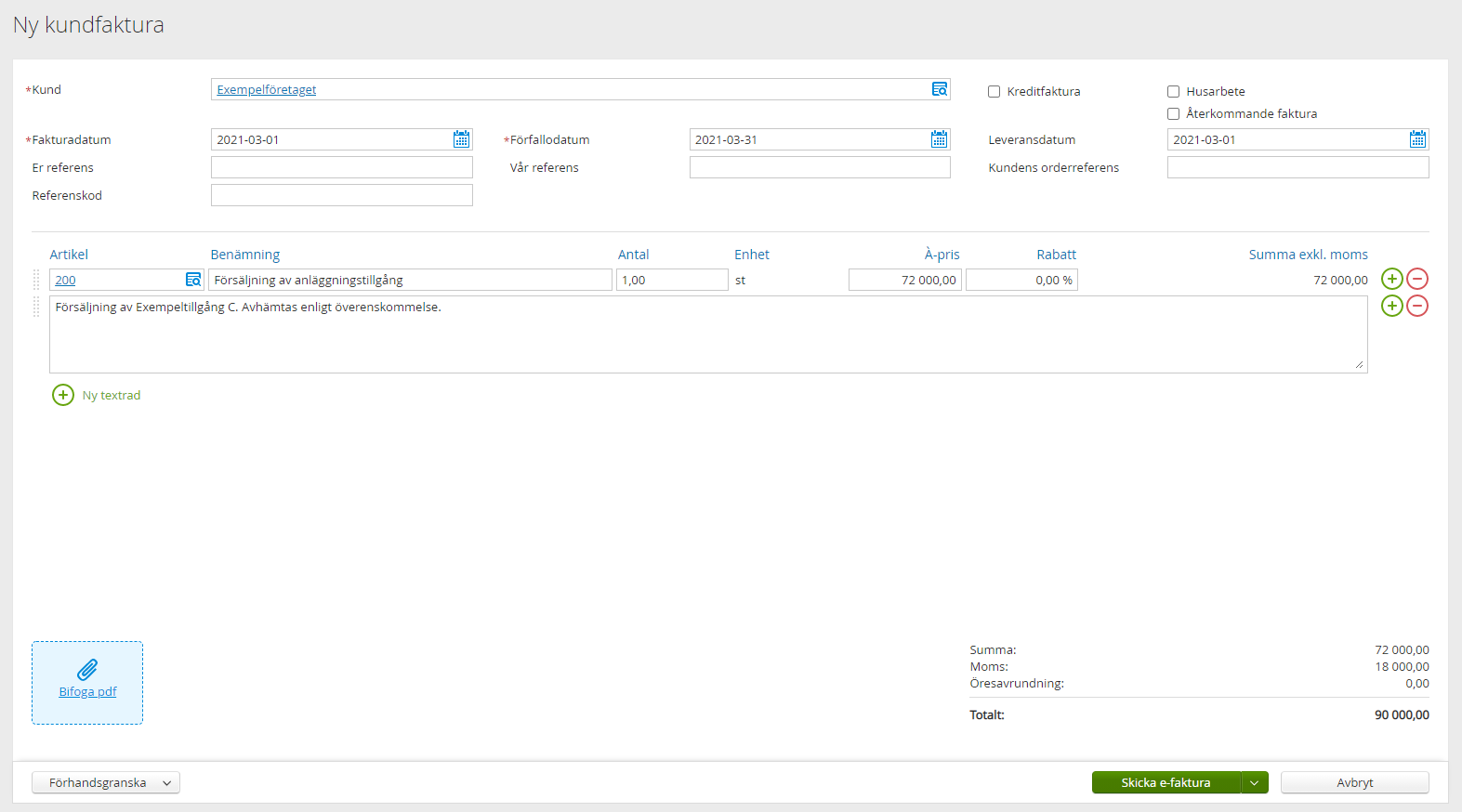The width and height of the screenshot is (1462, 812).
Task: Click the Rabatt column header
Action: [x=1057, y=255]
